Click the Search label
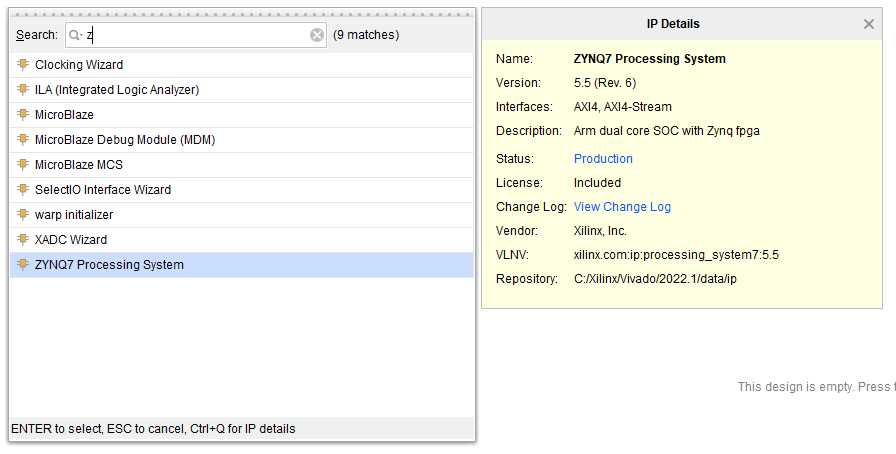 [x=37, y=35]
